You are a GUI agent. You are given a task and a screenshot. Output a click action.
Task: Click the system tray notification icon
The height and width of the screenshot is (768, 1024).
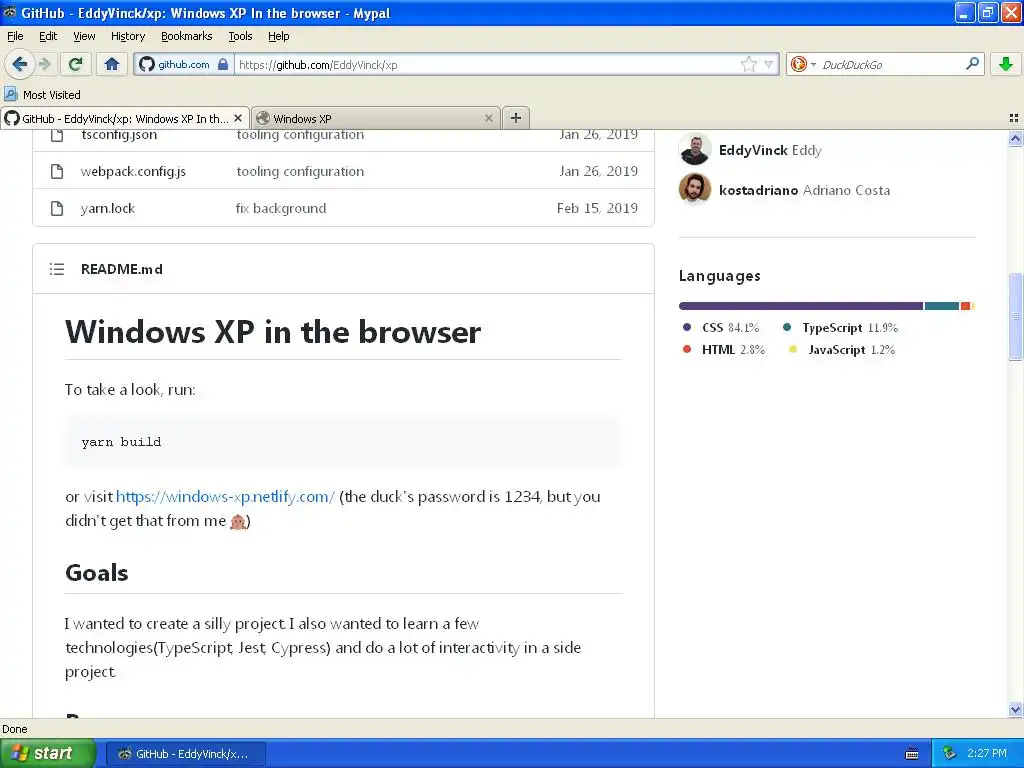coord(949,754)
